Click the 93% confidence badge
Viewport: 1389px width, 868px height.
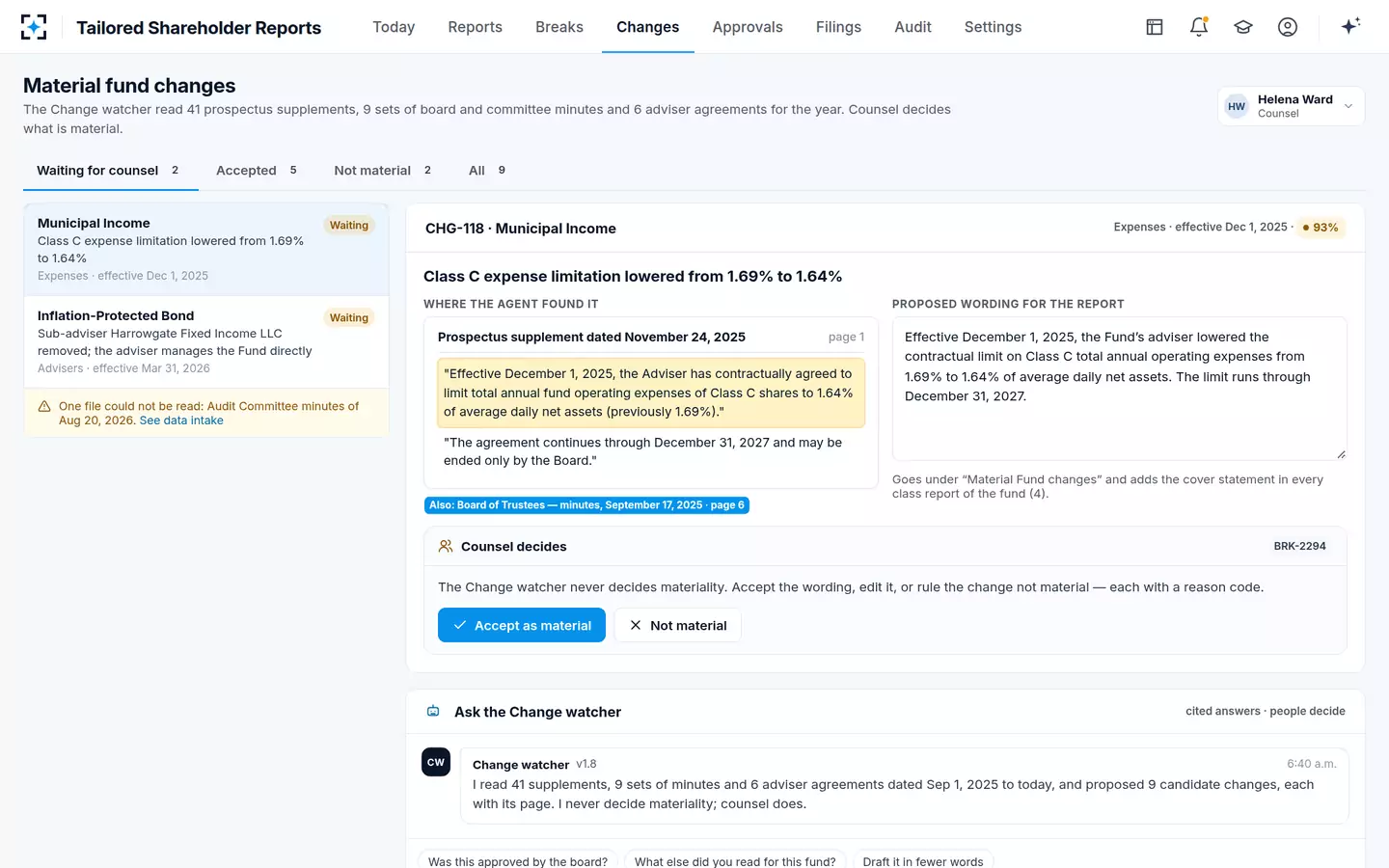[x=1321, y=228]
